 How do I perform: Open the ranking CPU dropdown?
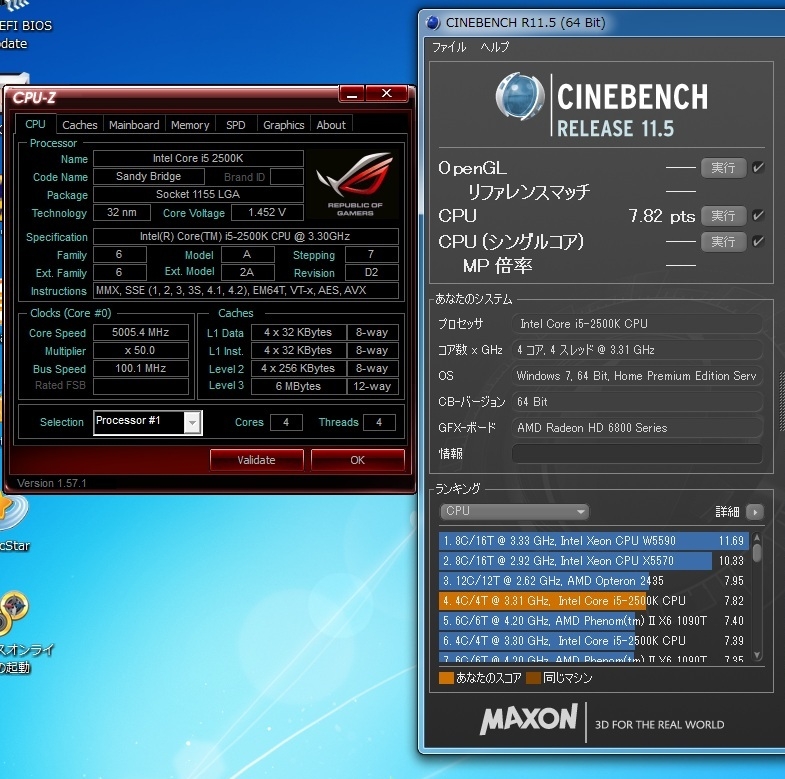pos(514,511)
